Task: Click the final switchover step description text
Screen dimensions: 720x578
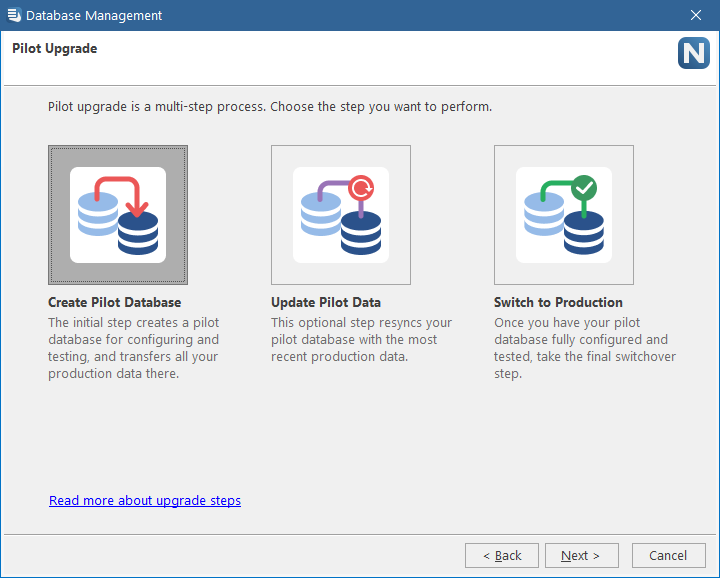Action: tap(585, 348)
